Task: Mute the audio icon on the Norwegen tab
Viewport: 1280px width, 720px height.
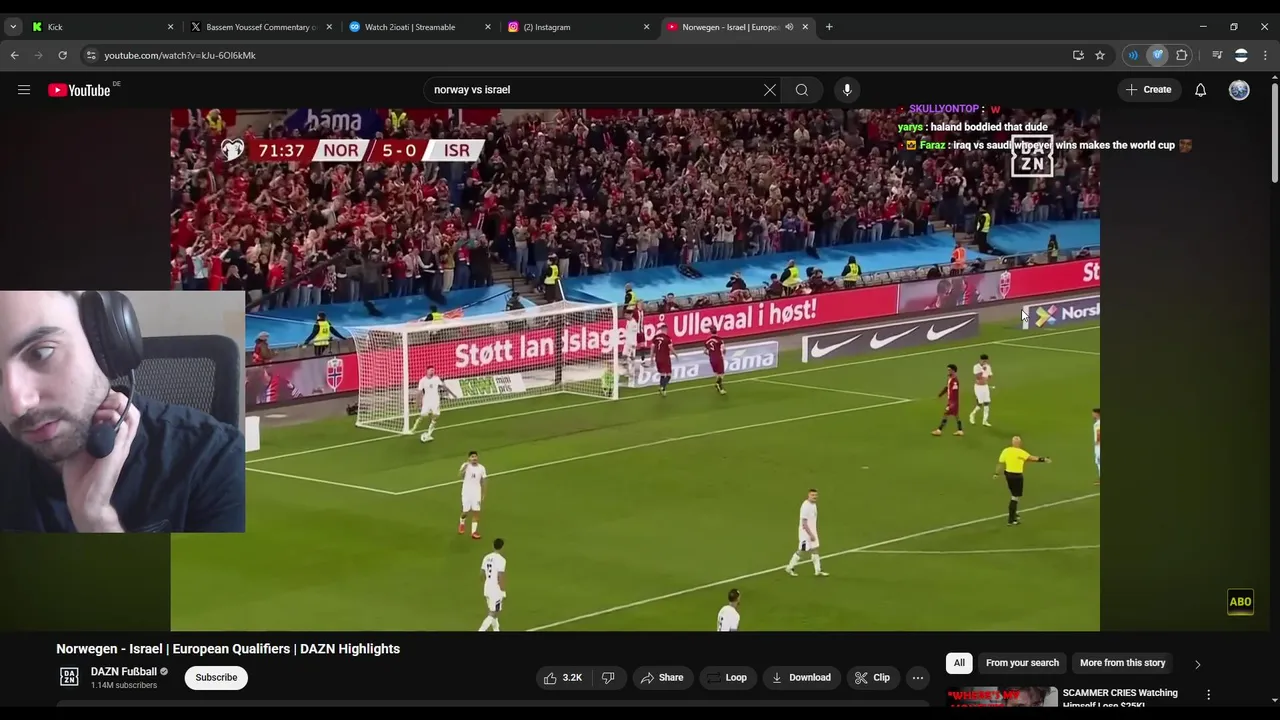Action: click(x=789, y=27)
